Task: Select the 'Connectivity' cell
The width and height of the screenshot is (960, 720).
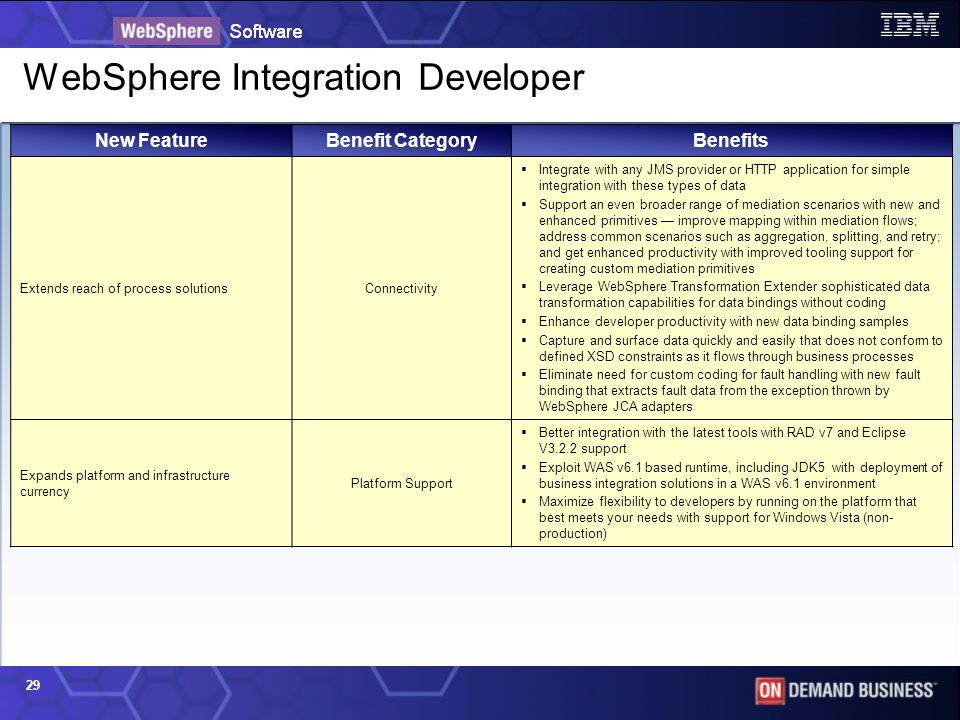Action: (x=401, y=288)
